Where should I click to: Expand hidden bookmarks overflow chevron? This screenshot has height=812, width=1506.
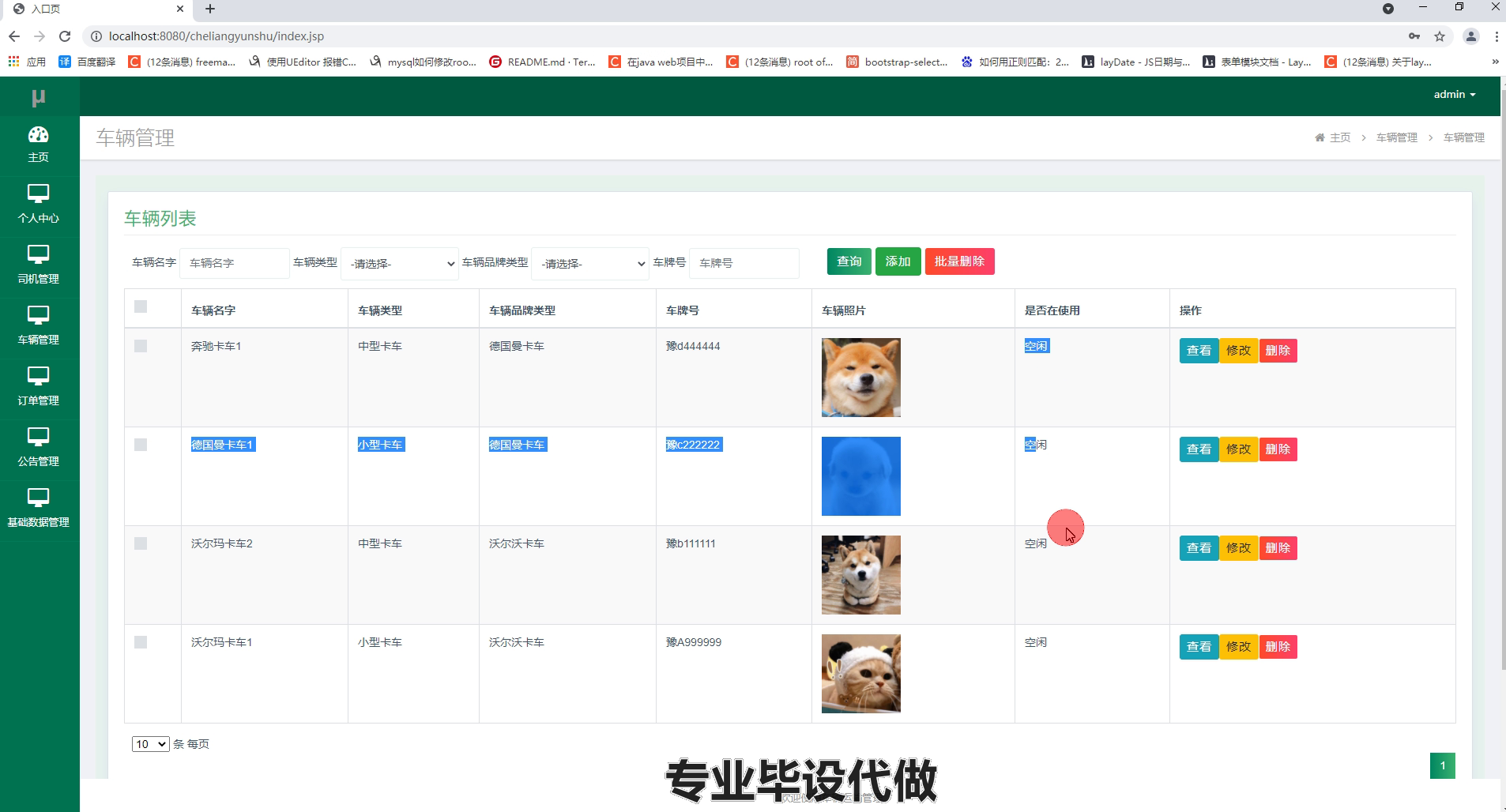[x=1495, y=62]
